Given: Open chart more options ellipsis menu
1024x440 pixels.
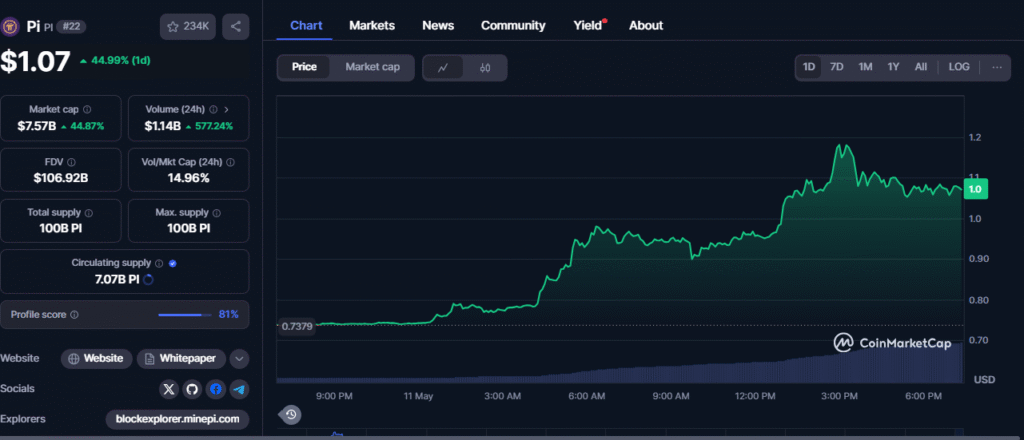Looking at the screenshot, I should coord(997,67).
